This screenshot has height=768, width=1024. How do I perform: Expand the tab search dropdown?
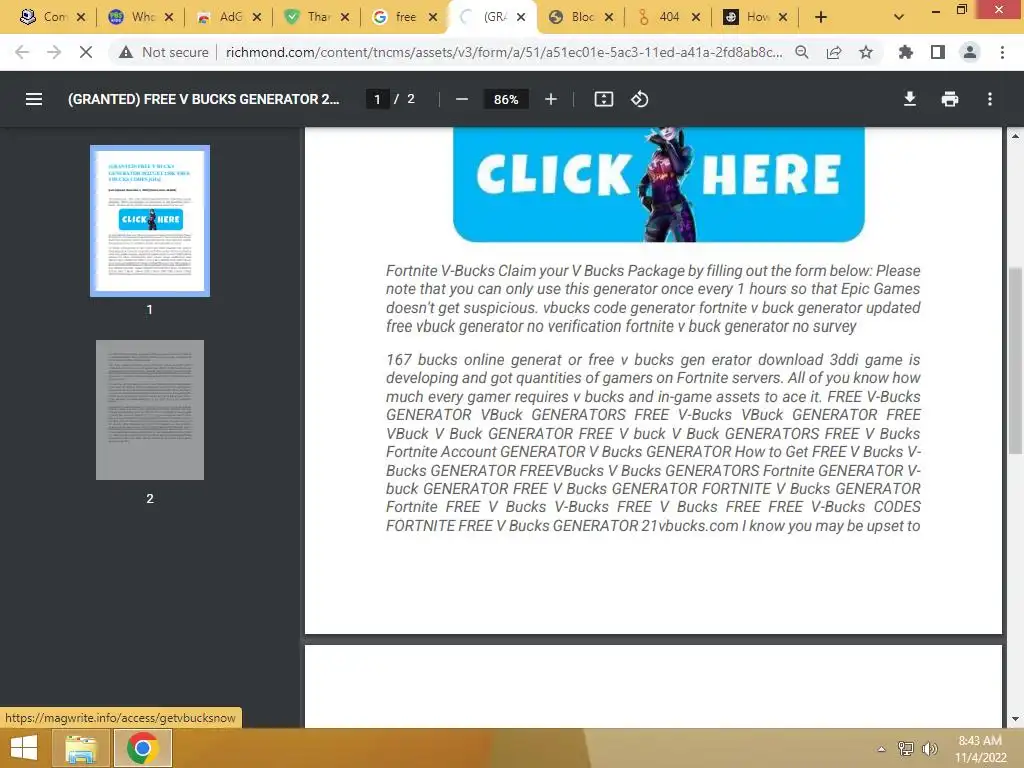pos(899,17)
